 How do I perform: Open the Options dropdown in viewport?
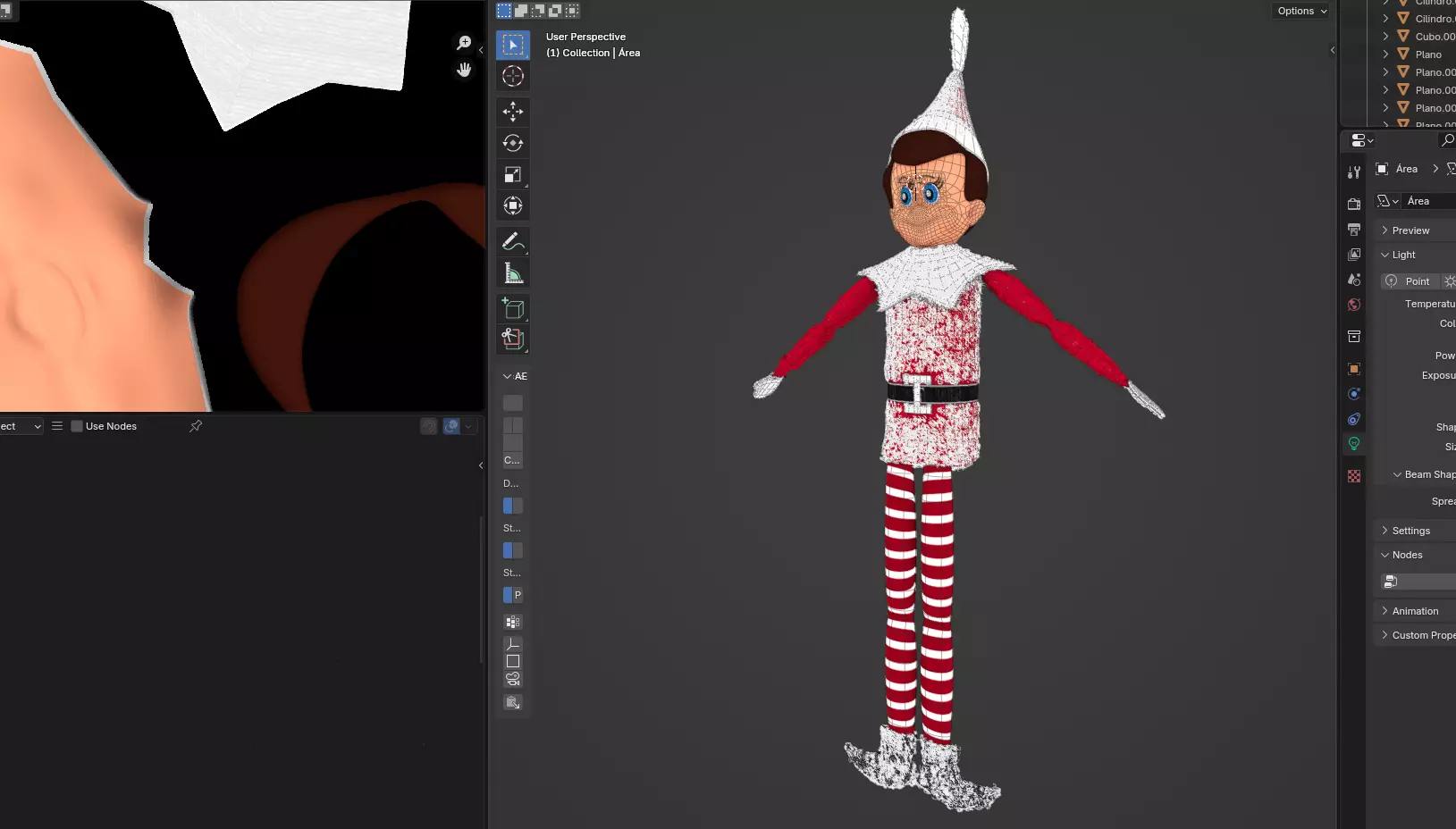click(1301, 11)
